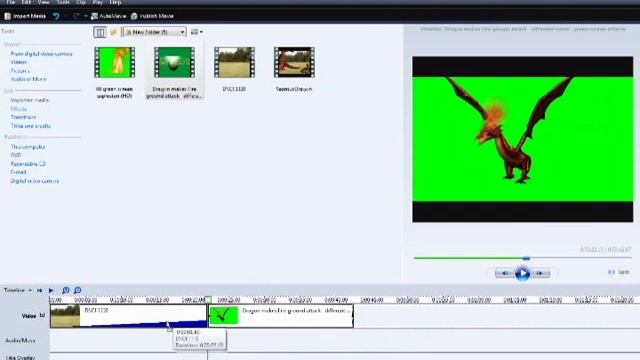The width and height of the screenshot is (640, 360).
Task: Rewind the timeline to the start
Action: click(x=40, y=290)
